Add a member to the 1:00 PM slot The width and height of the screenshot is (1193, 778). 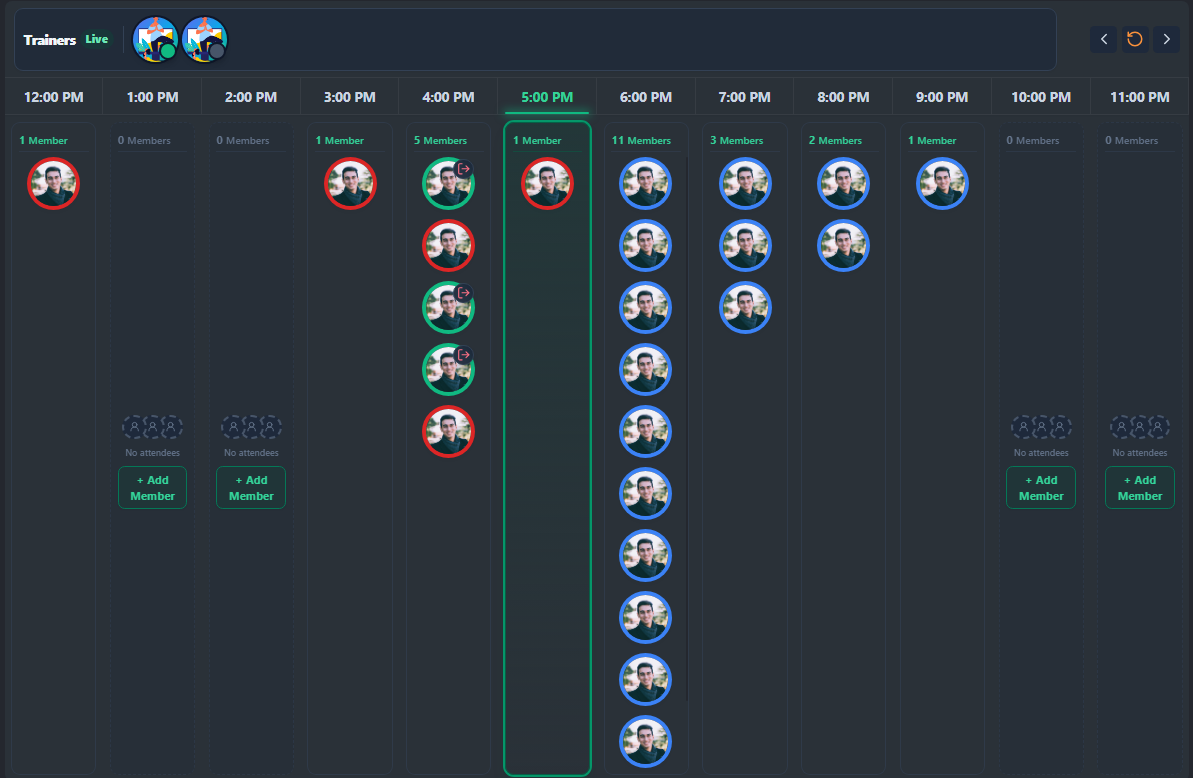(152, 487)
